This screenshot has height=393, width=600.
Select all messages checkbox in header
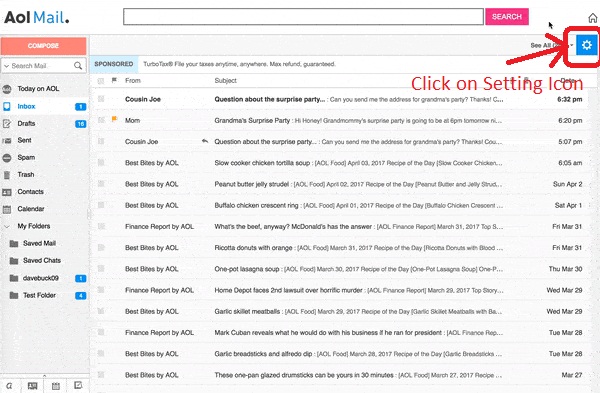tap(101, 81)
